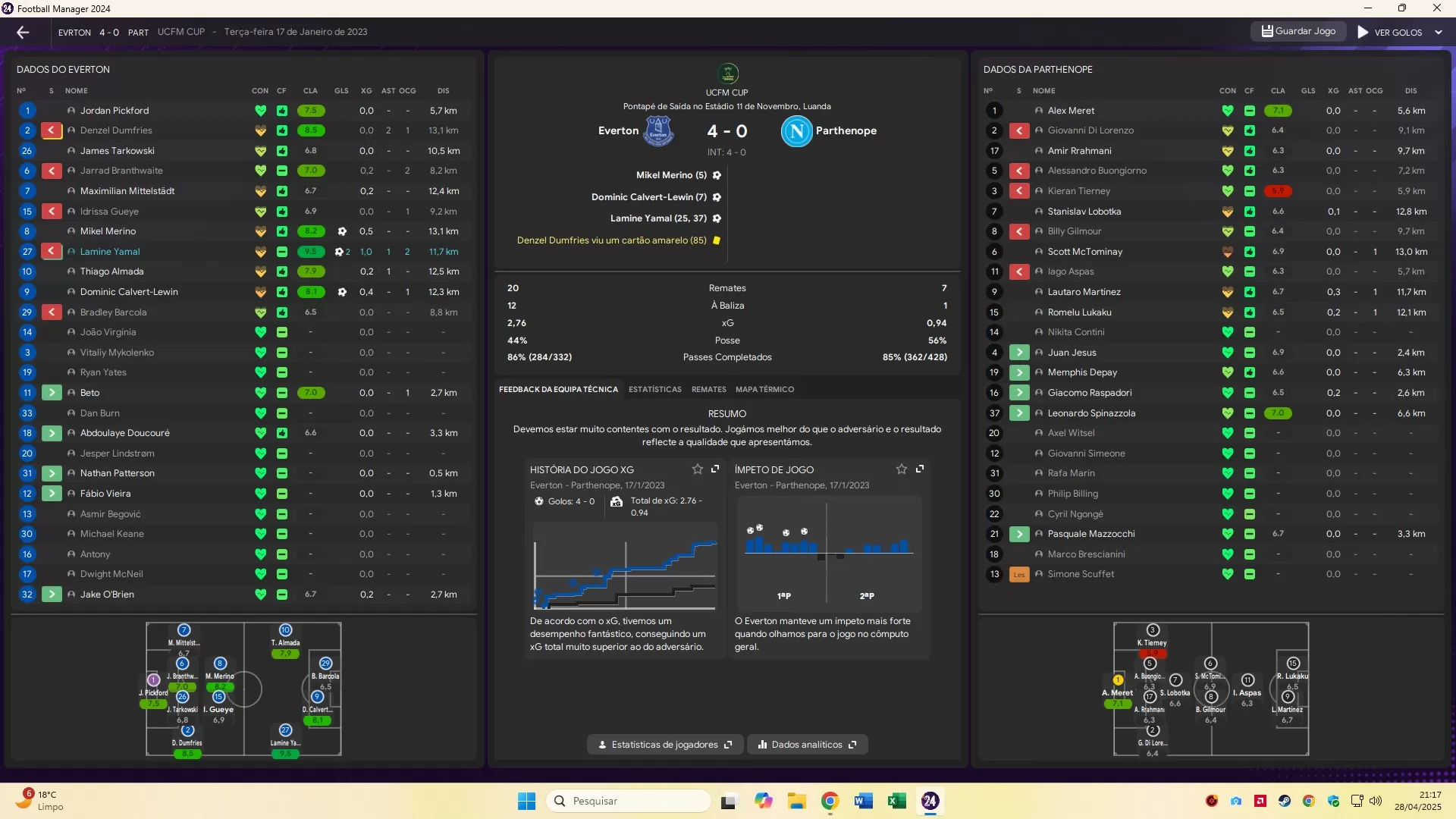
Task: Click substitution-on icon for Nathan Patterson
Action: [x=52, y=473]
